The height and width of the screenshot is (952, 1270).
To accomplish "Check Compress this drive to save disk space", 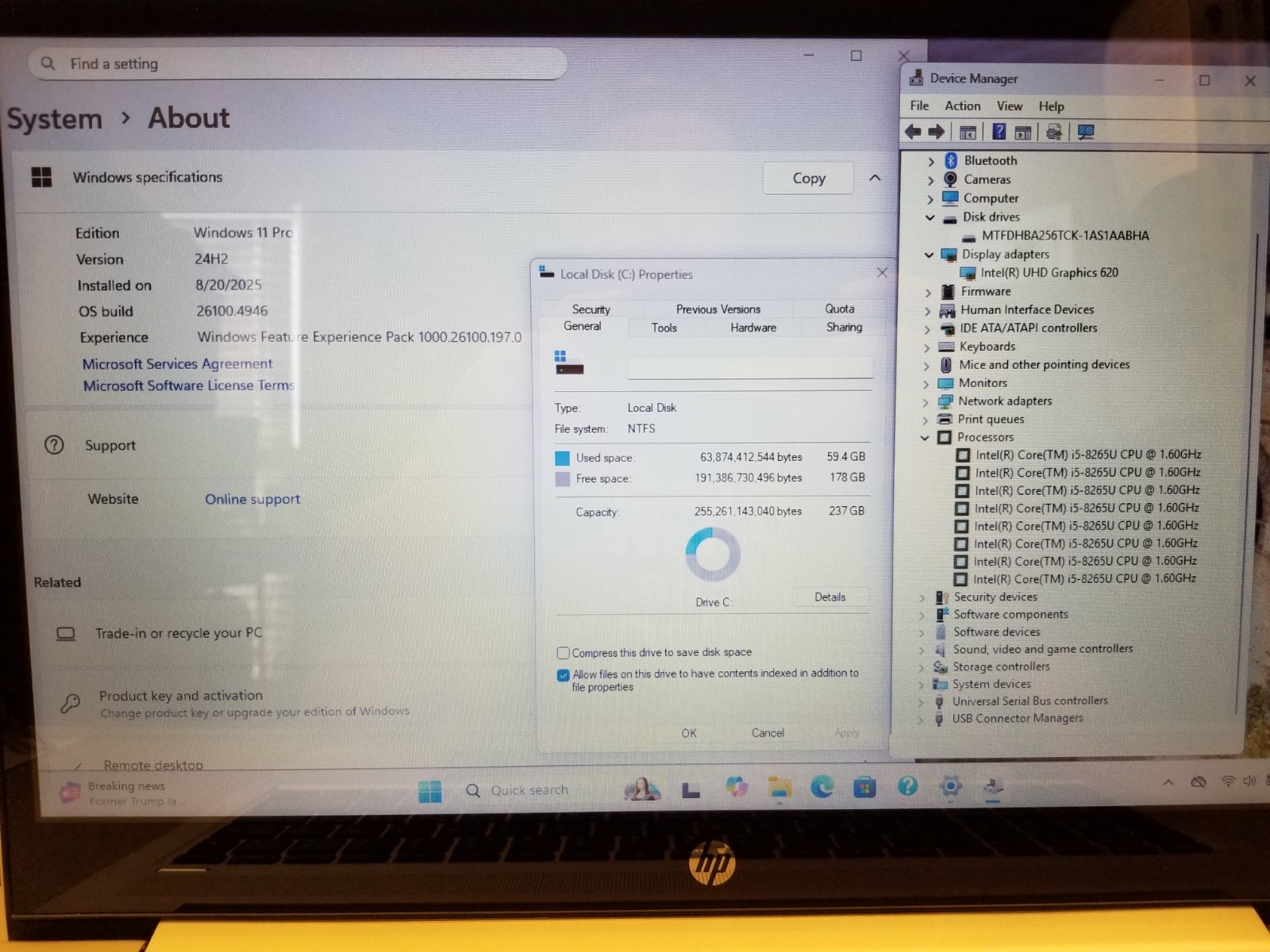I will pyautogui.click(x=564, y=653).
